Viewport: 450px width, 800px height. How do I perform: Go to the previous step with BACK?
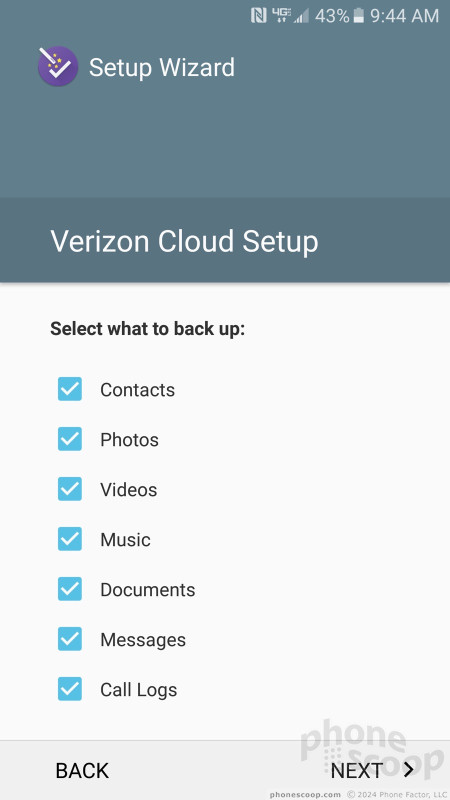tap(82, 770)
